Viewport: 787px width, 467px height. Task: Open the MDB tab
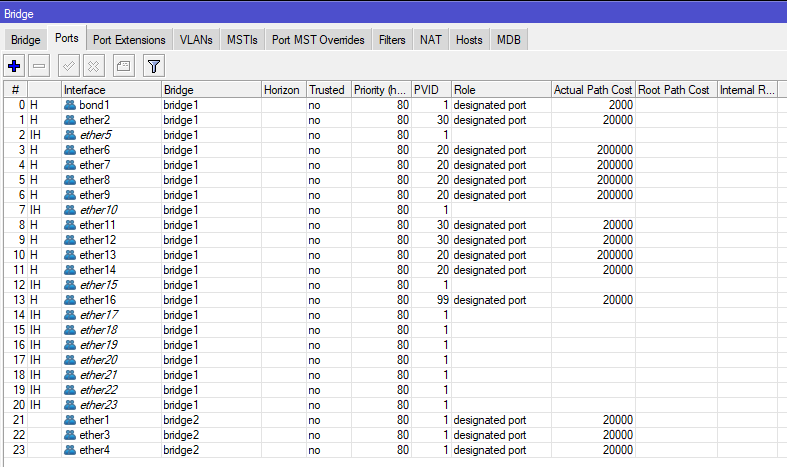(x=508, y=40)
